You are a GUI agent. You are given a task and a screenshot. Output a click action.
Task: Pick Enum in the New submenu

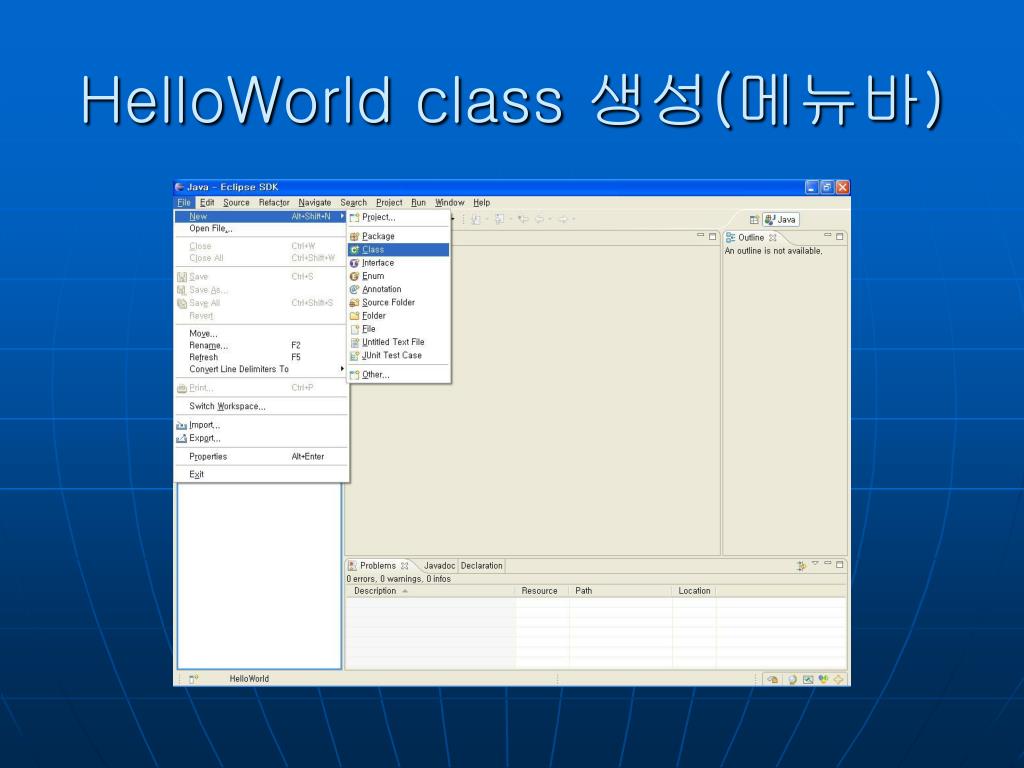(398, 276)
